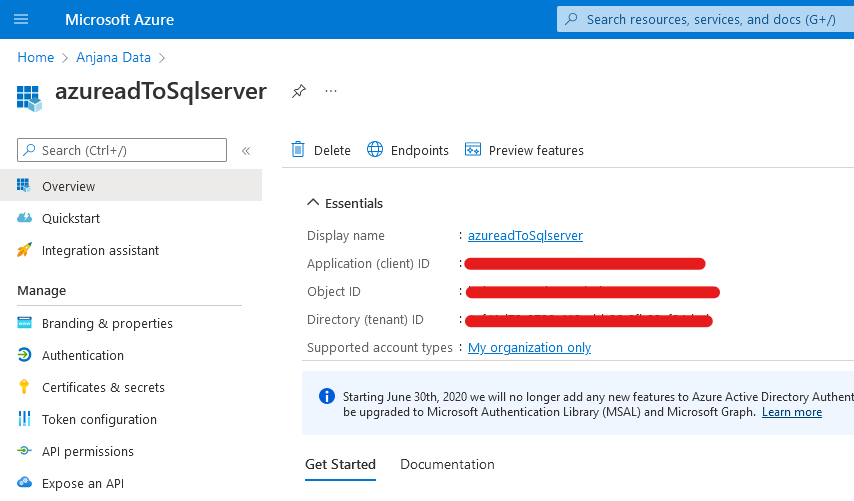This screenshot has width=854, height=501.
Task: Click the azureadToSqlserver display name link
Action: click(x=525, y=235)
